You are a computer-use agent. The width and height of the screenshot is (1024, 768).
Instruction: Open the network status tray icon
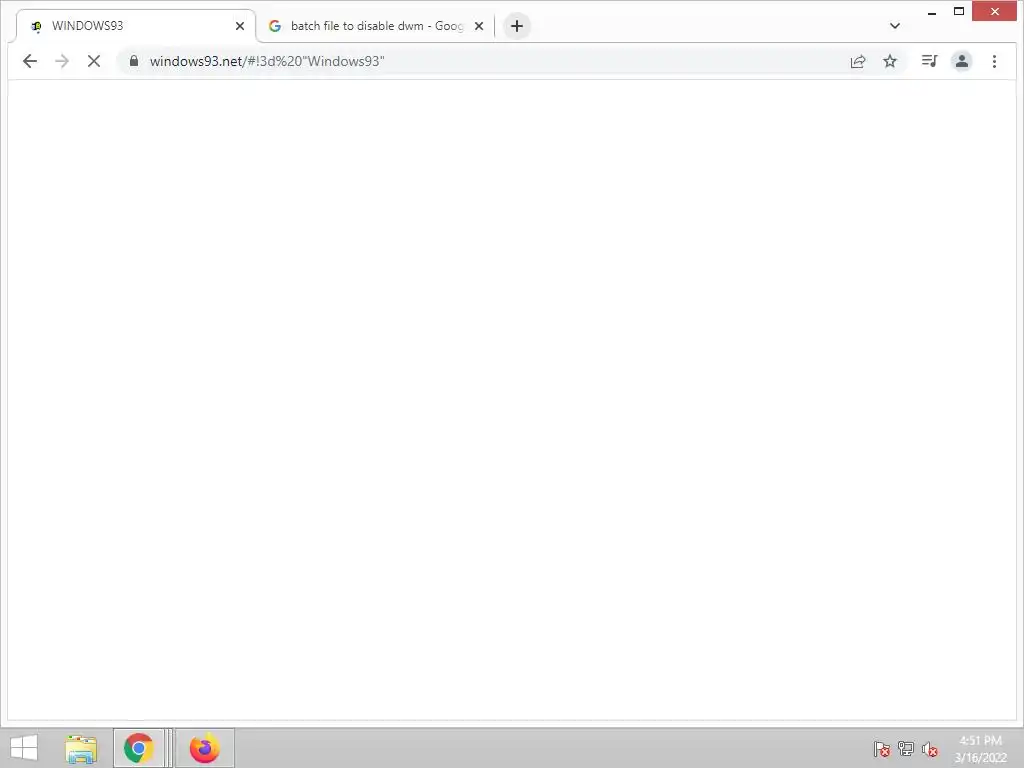[906, 749]
